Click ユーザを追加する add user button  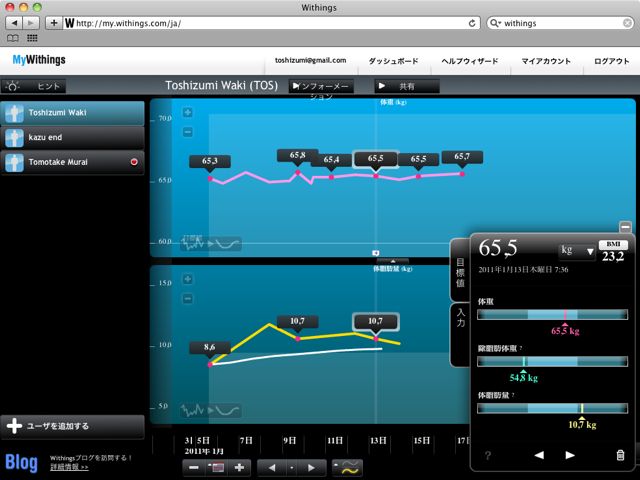pos(73,426)
